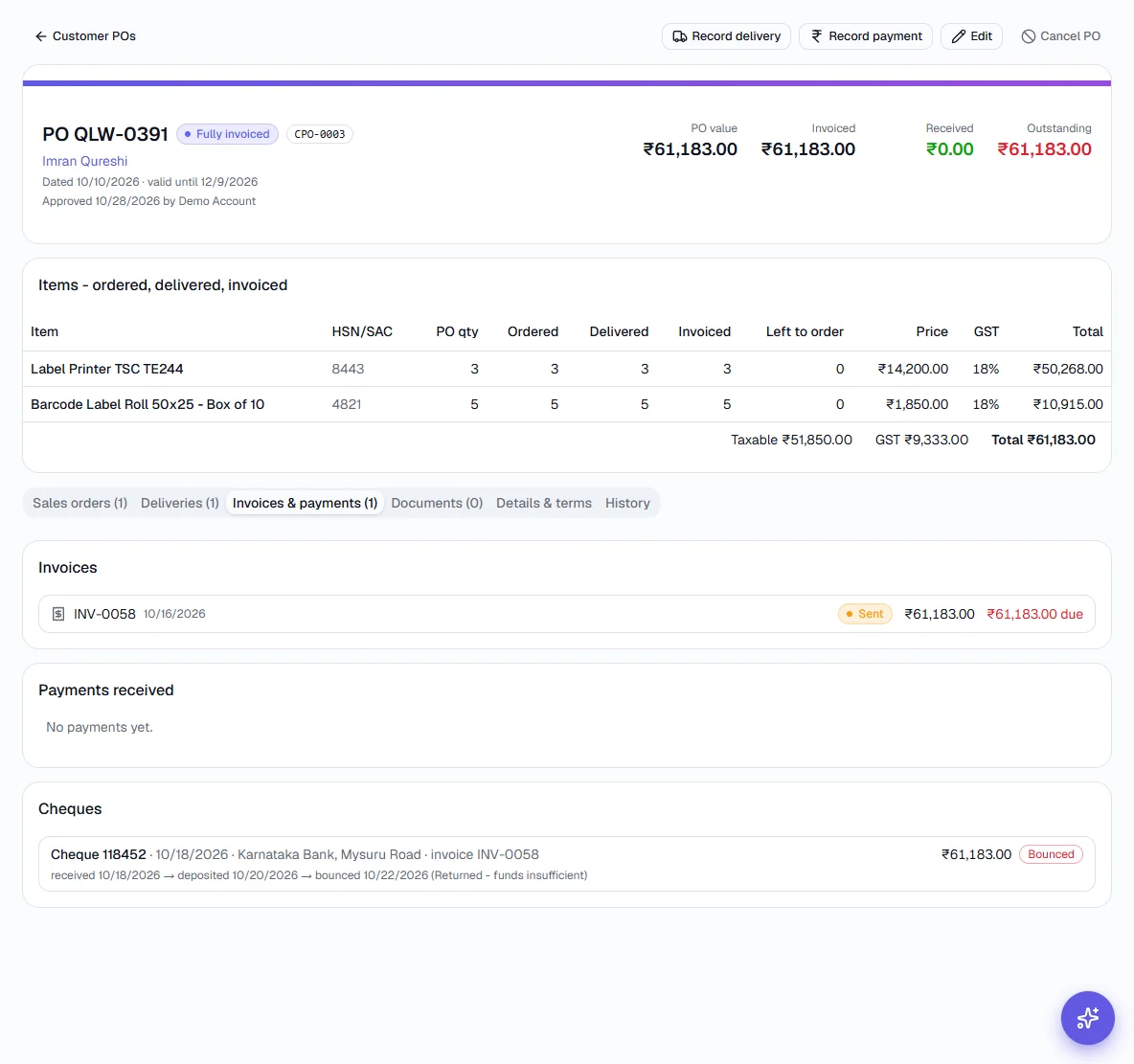
Task: Click the Cancel PO button
Action: (1060, 36)
